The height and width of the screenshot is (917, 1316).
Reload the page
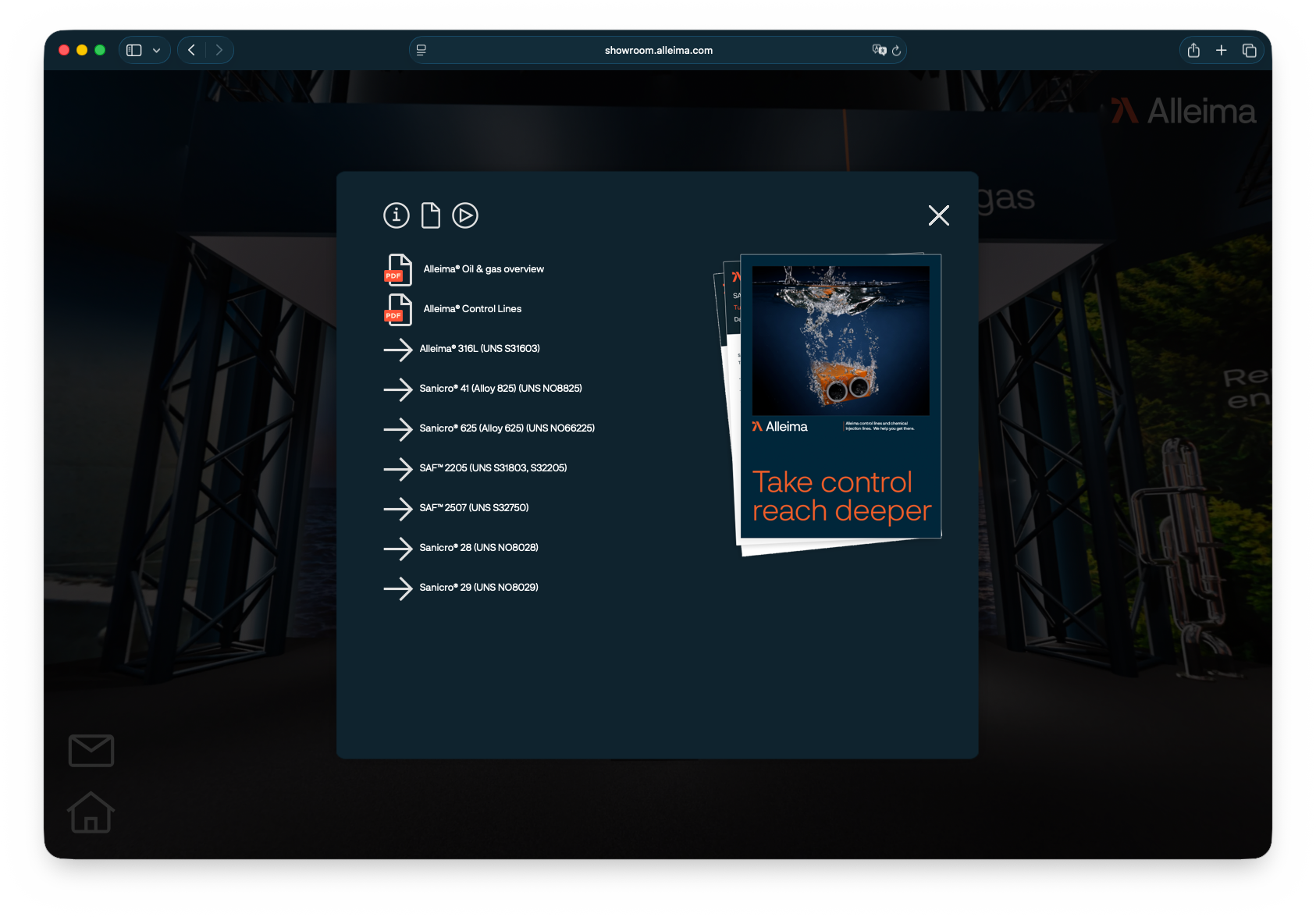(896, 50)
